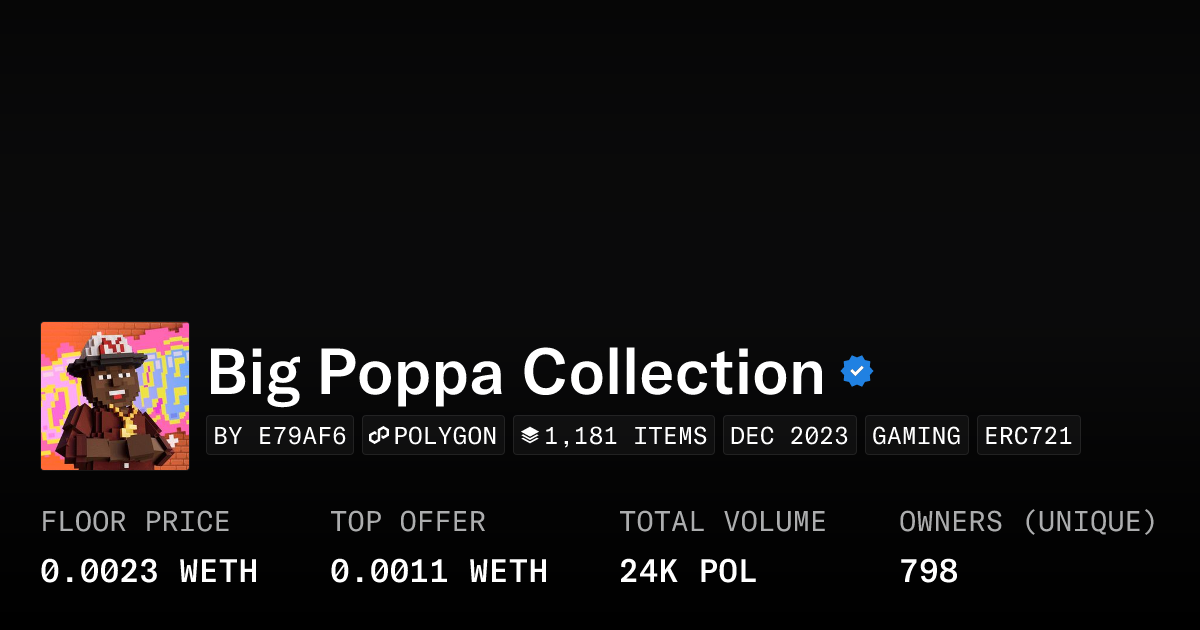Image resolution: width=1200 pixels, height=630 pixels.
Task: Open creator profile BY E79AF6
Action: coord(280,436)
